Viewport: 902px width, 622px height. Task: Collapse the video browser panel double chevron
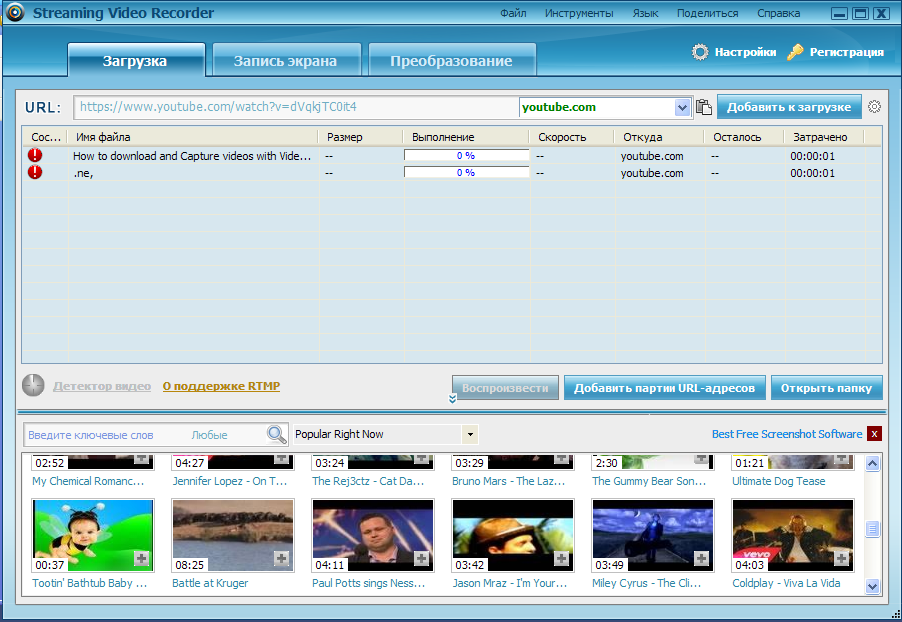[452, 399]
